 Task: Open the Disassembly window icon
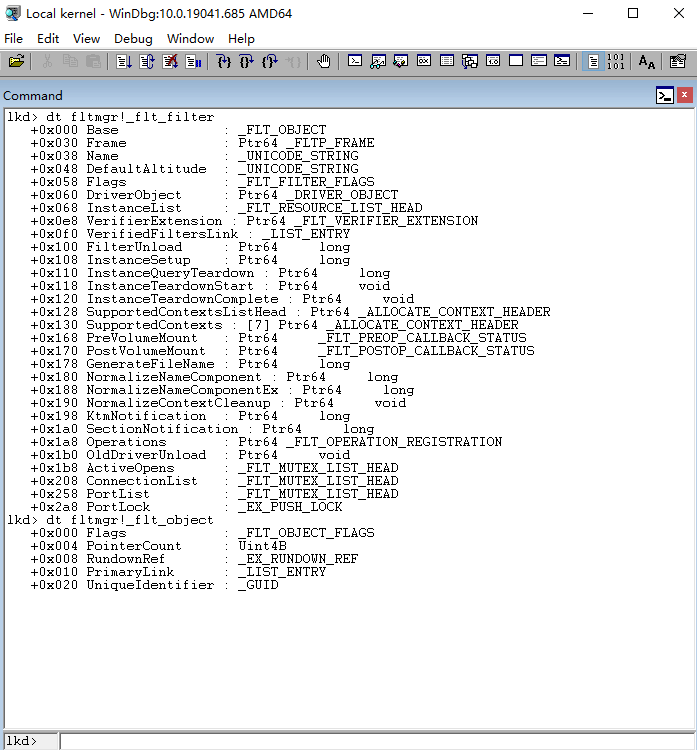click(x=493, y=61)
